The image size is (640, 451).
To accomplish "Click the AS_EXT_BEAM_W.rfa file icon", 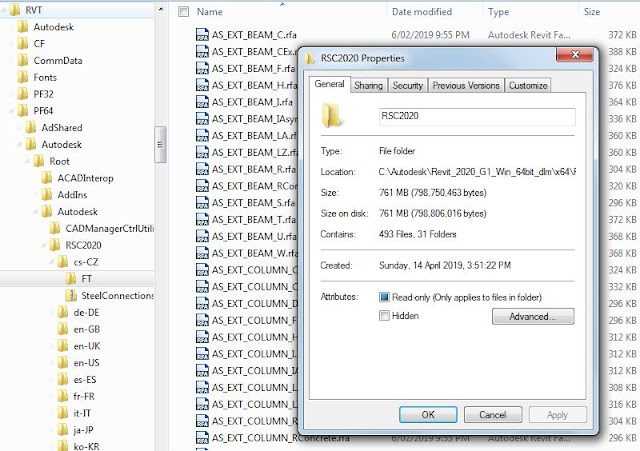I will (202, 253).
